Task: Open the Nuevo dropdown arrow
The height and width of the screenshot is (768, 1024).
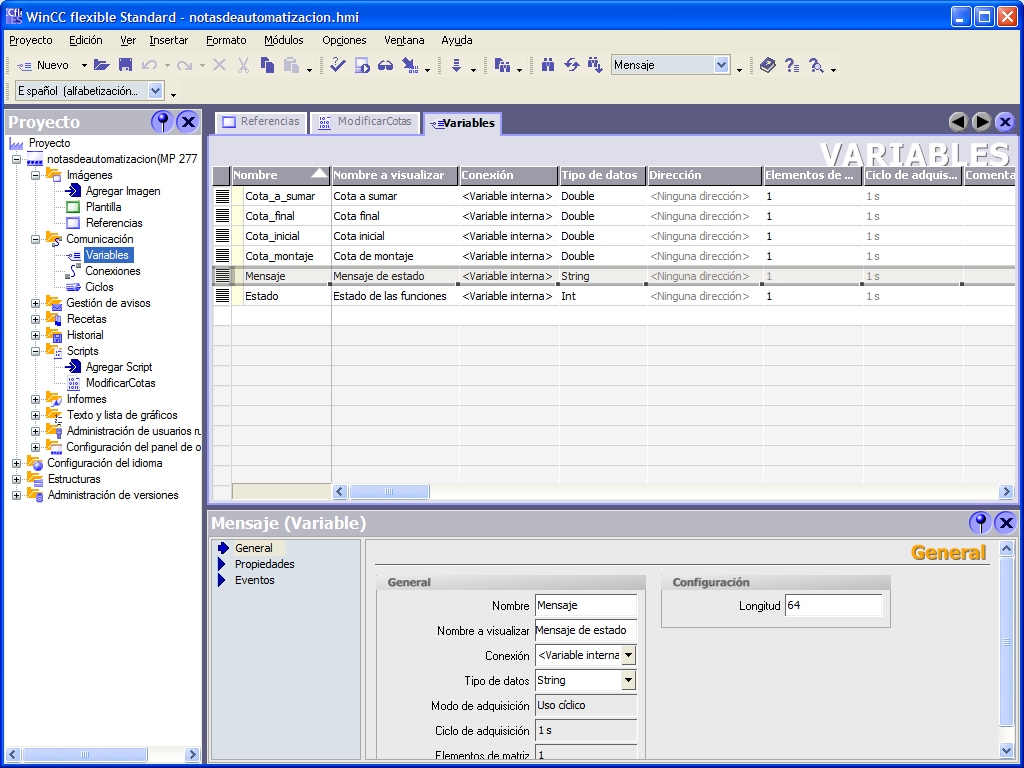Action: tap(83, 65)
